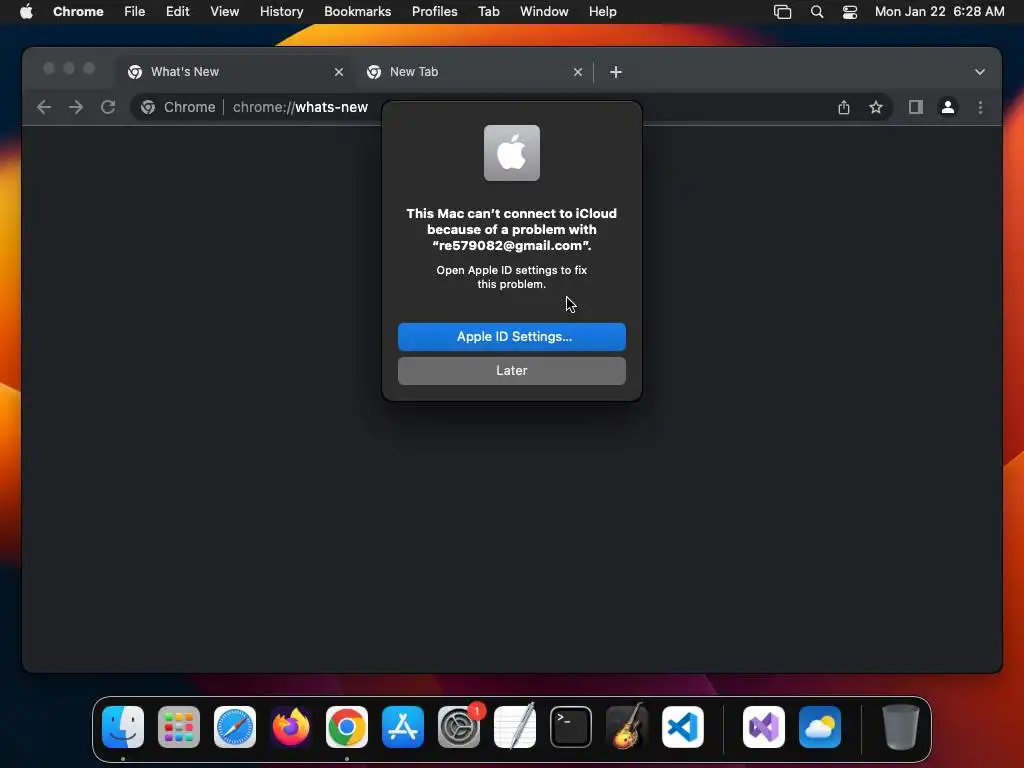Click the date and time in menu bar
Viewport: 1024px width, 768px height.
coord(939,11)
